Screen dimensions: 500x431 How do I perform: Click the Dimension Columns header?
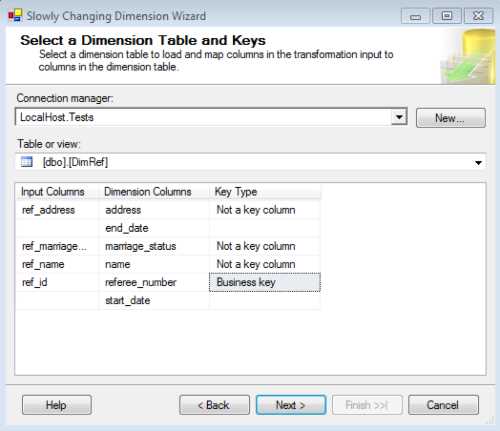click(154, 192)
